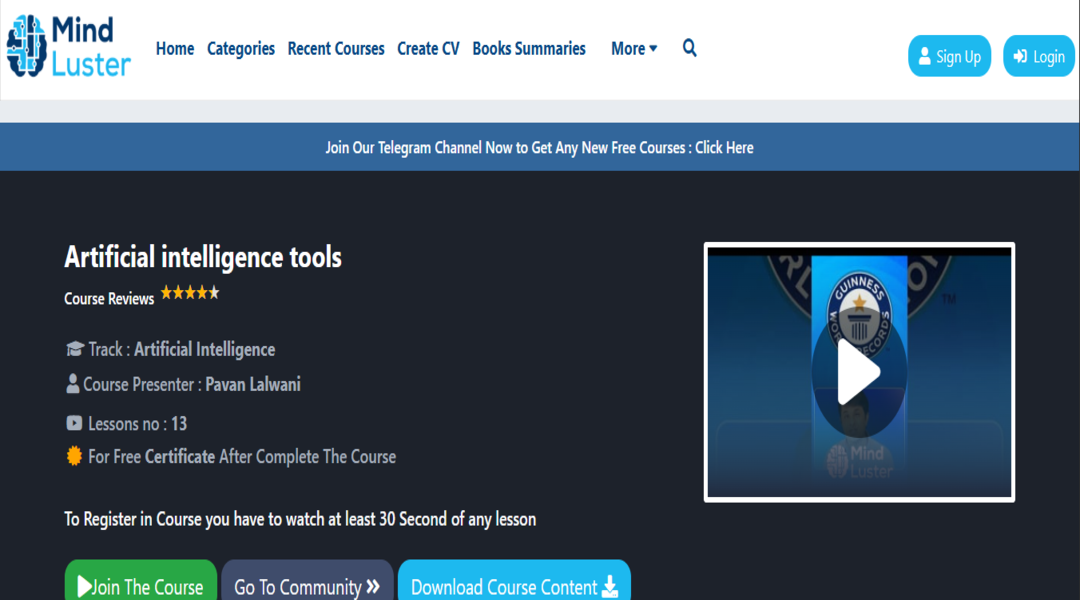Click the 'Artificial intelligence tools' course title
The image size is (1080, 600).
click(x=203, y=257)
